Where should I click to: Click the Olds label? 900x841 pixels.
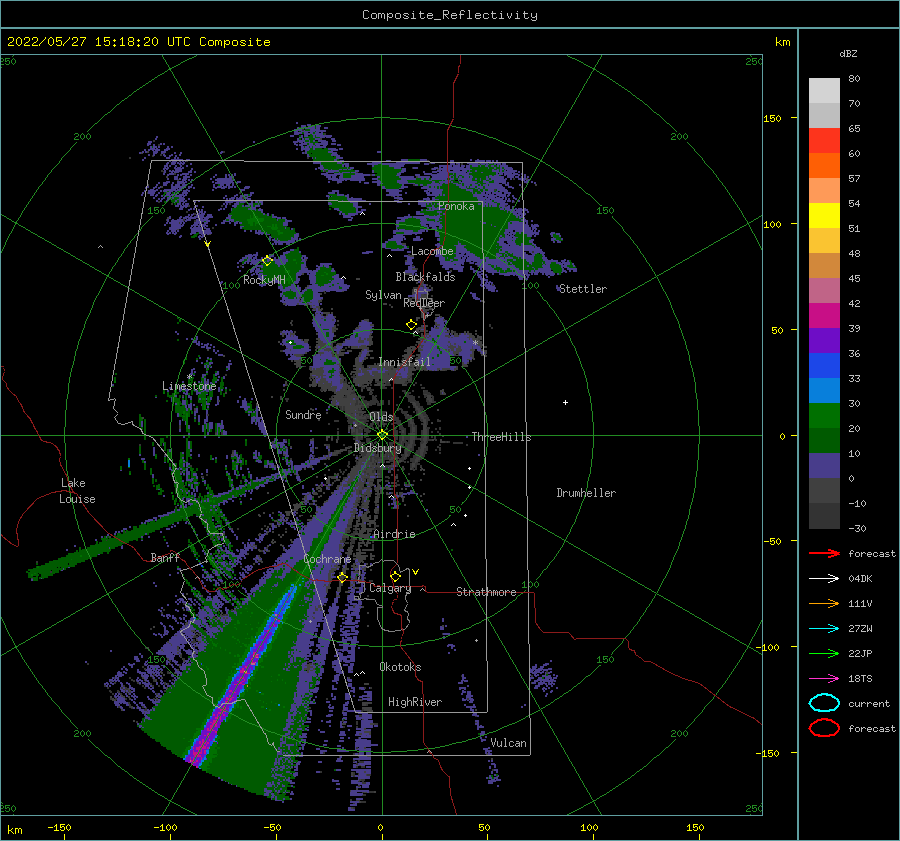tap(381, 417)
